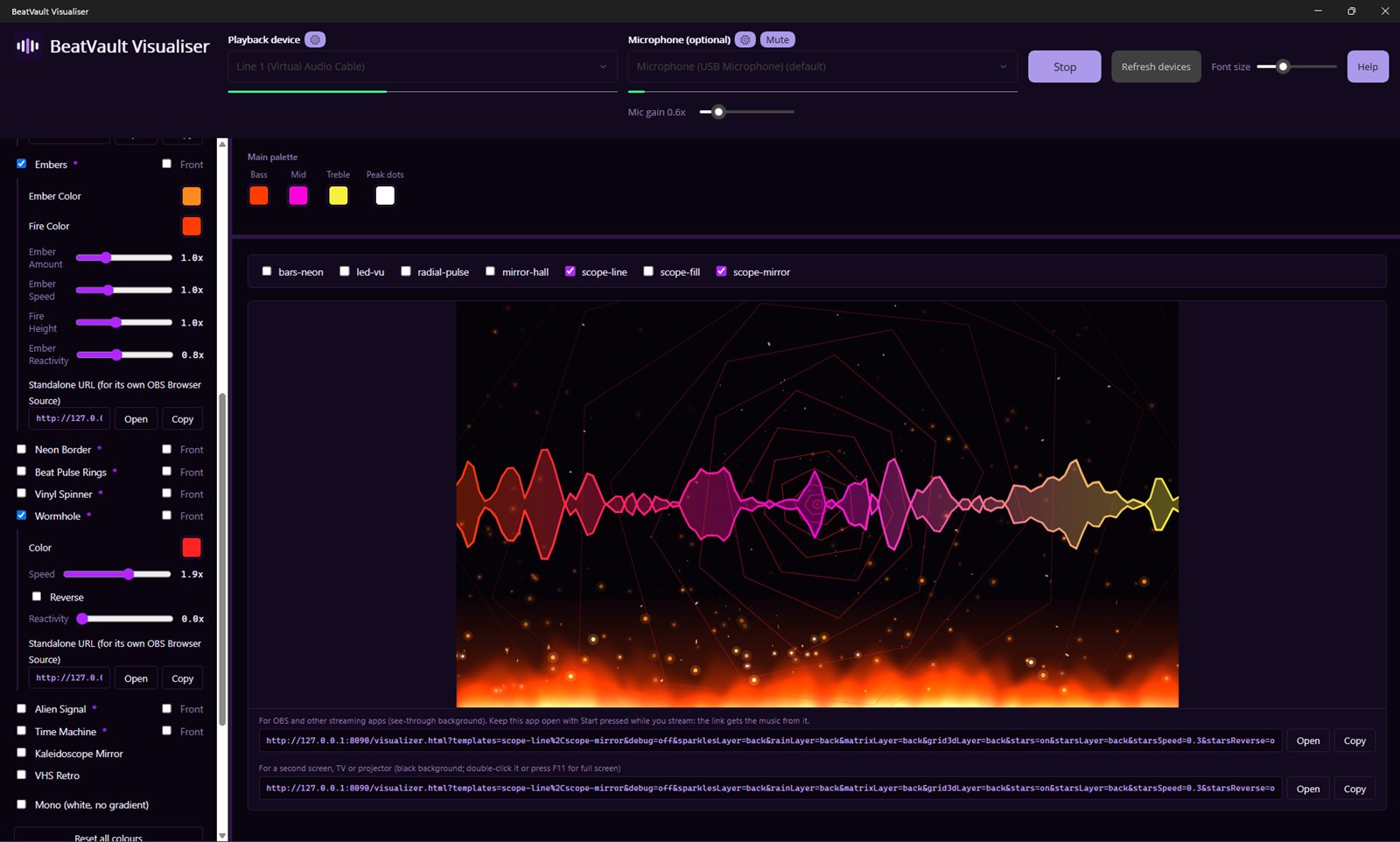Viewport: 1400px width, 842px height.
Task: Pick the Ember Color swatch
Action: coord(192,196)
